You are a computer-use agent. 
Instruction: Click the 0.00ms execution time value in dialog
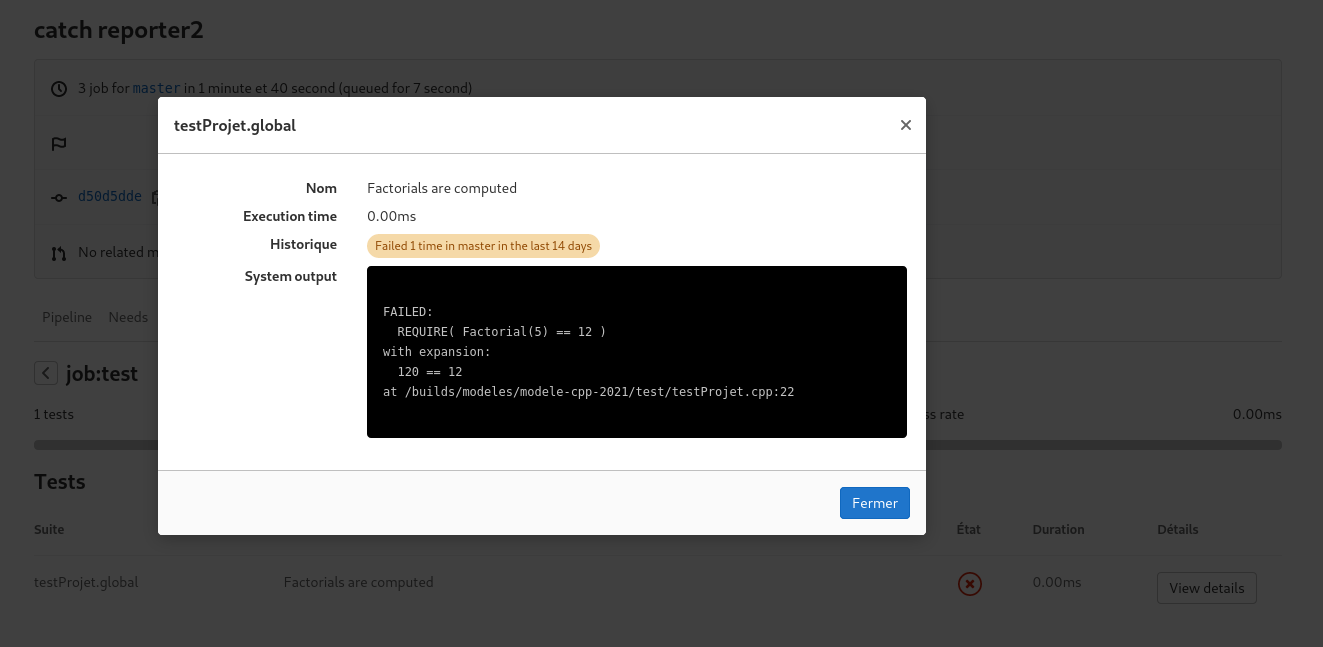[x=392, y=216]
